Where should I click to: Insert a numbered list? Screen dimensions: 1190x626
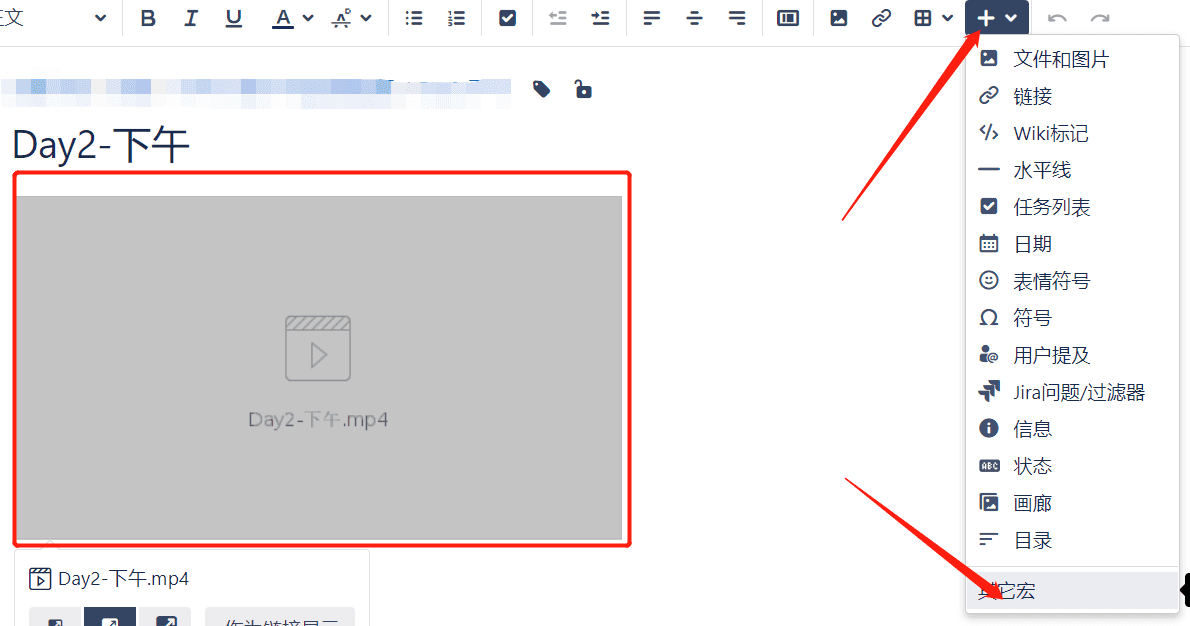tap(456, 18)
